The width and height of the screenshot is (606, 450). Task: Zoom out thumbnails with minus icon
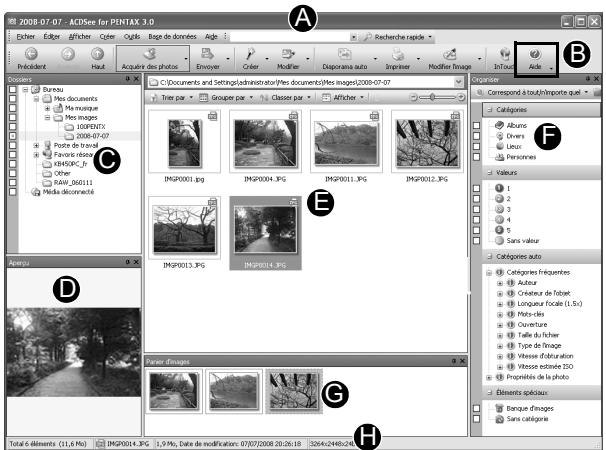pos(413,97)
